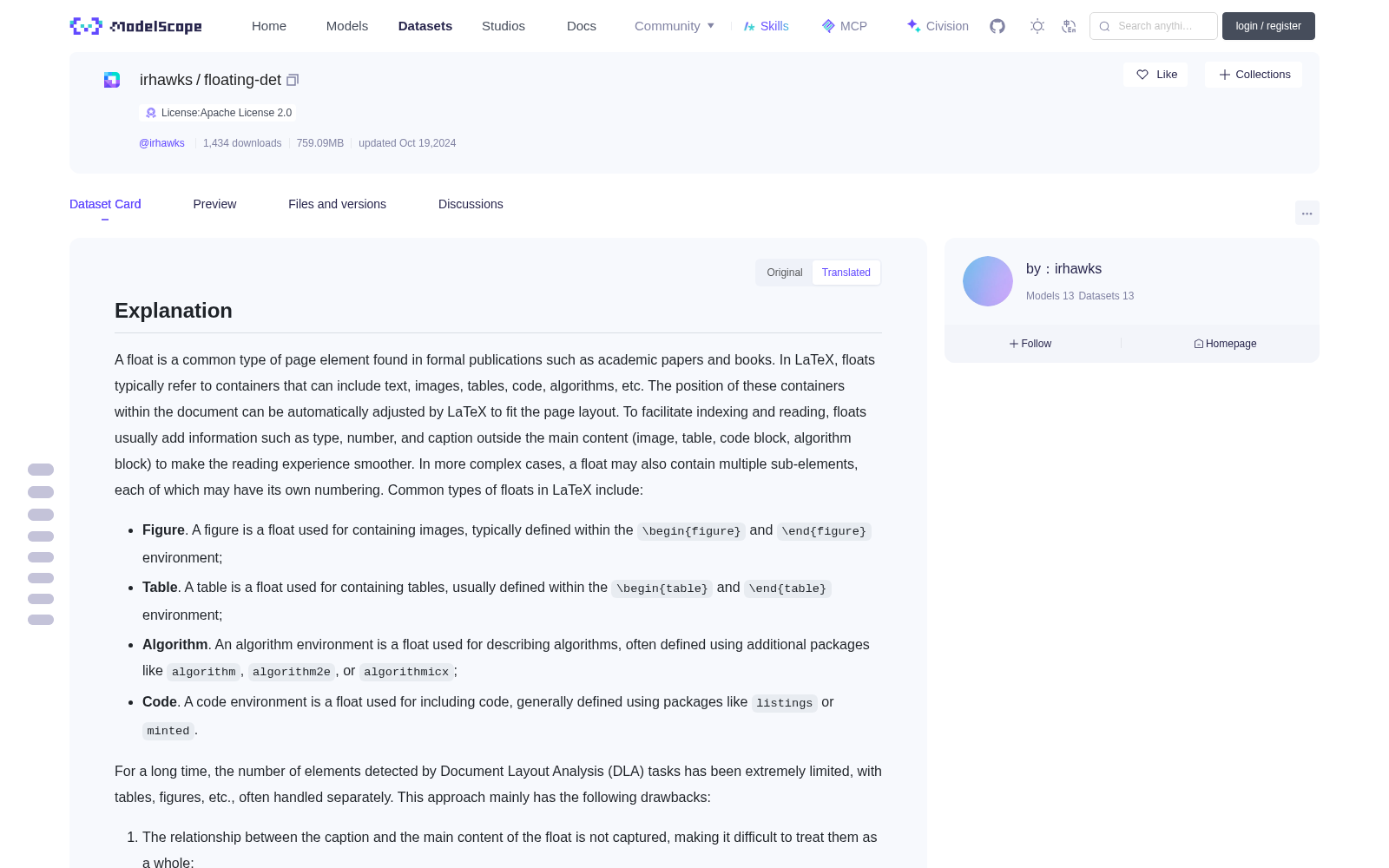Click the language switch icon
Image resolution: width=1389 pixels, height=868 pixels.
pos(1070,26)
